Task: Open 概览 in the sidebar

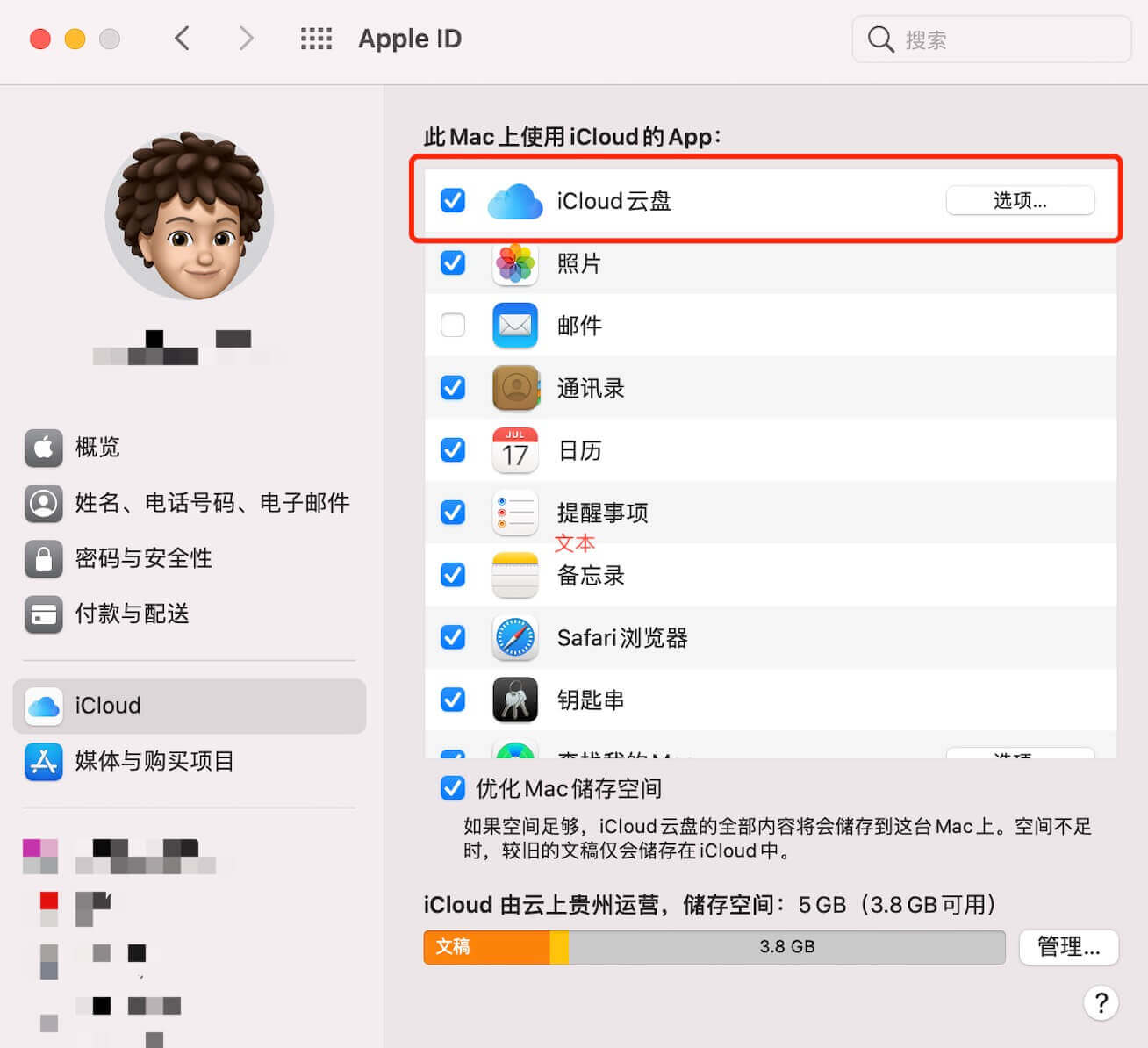Action: pyautogui.click(x=190, y=448)
